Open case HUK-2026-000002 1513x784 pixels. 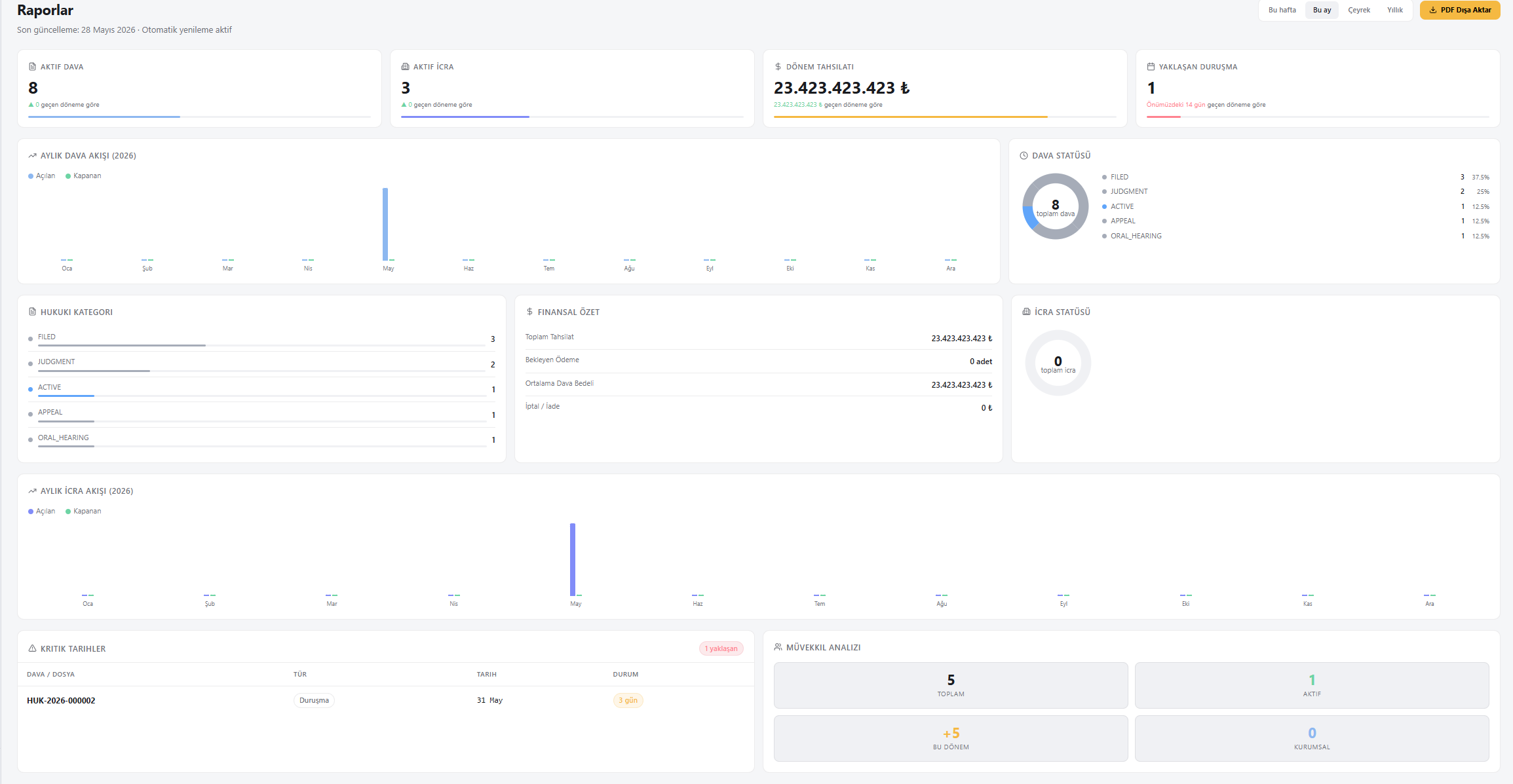pyautogui.click(x=61, y=701)
